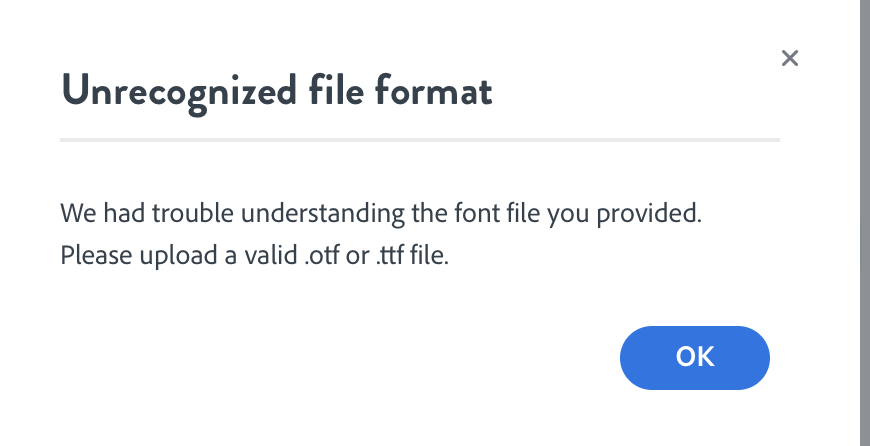Click the divider line under the heading

[420, 141]
